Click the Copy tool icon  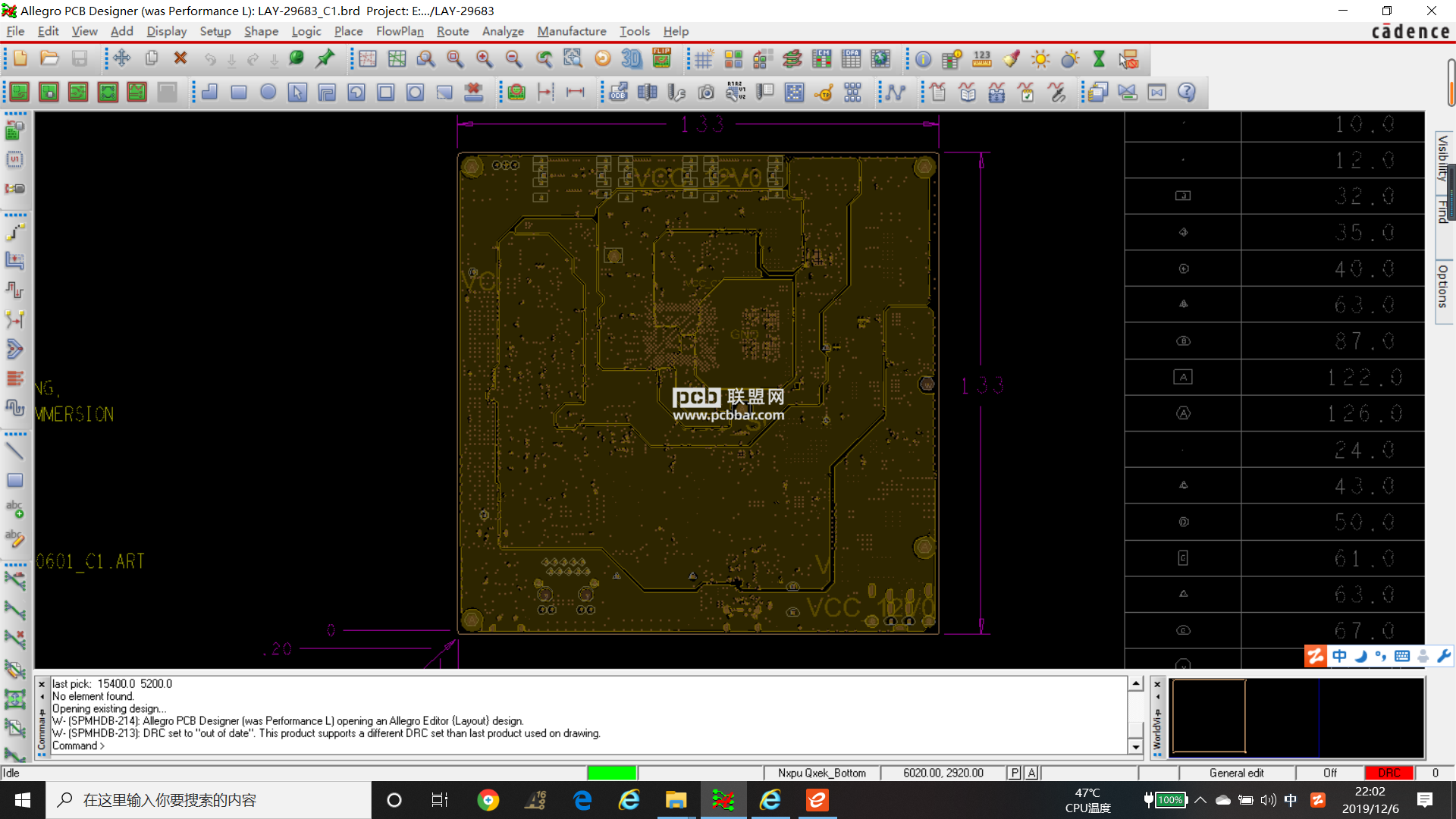point(152,58)
